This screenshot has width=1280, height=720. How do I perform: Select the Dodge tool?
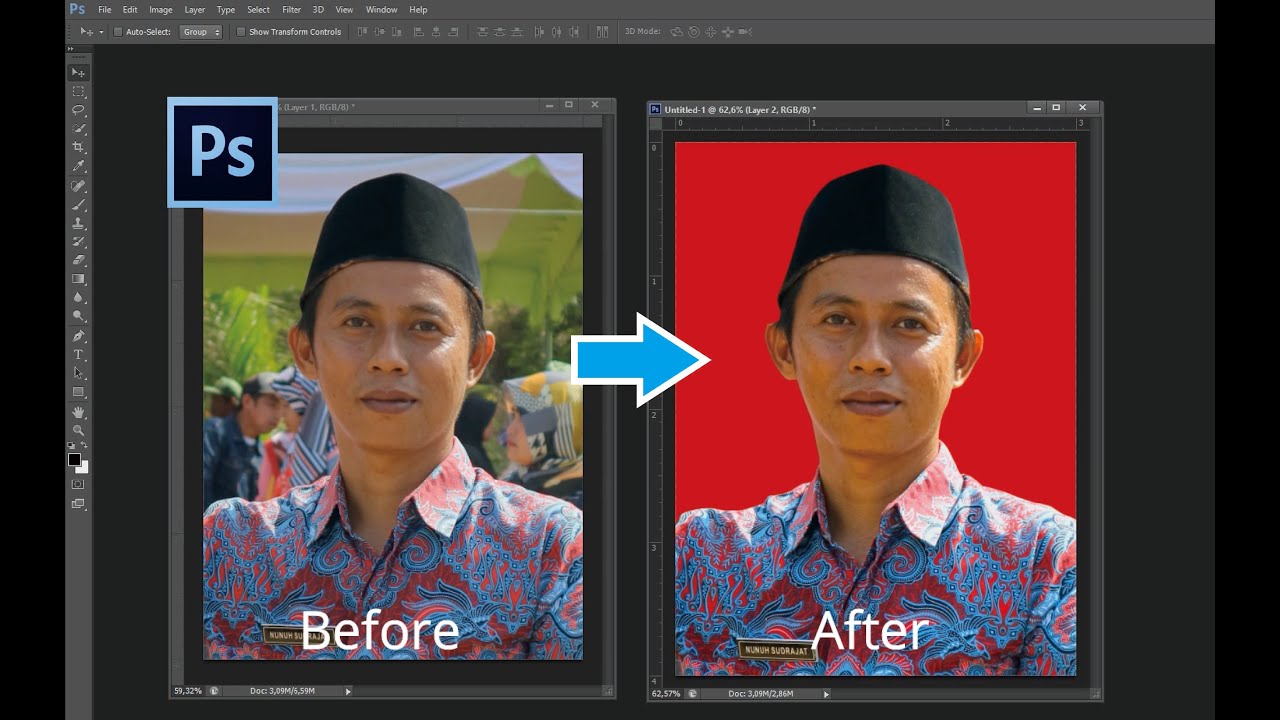(x=78, y=316)
